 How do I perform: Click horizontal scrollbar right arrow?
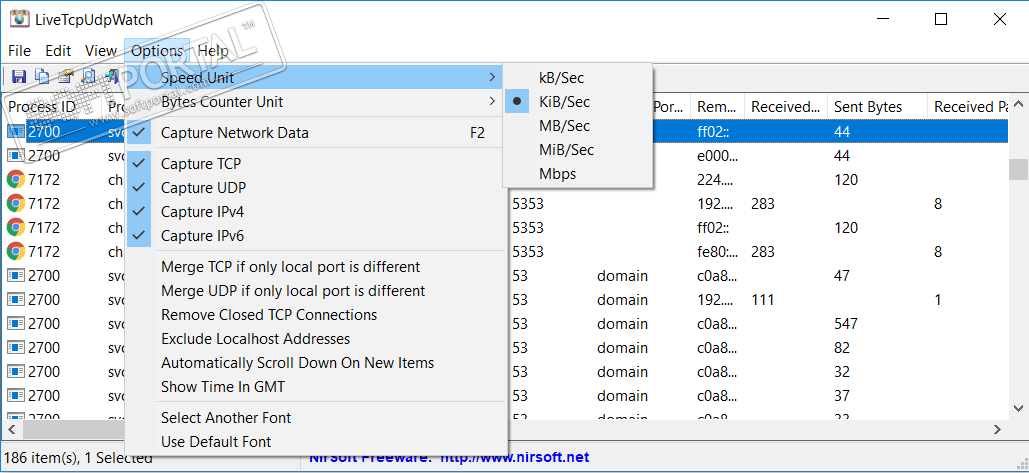pyautogui.click(x=997, y=430)
